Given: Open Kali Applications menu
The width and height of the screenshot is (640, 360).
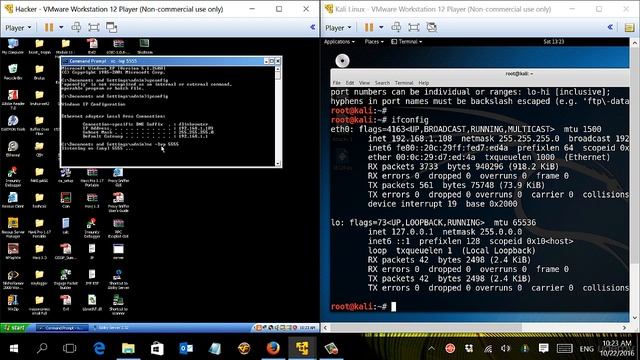Looking at the screenshot, I should 339,42.
